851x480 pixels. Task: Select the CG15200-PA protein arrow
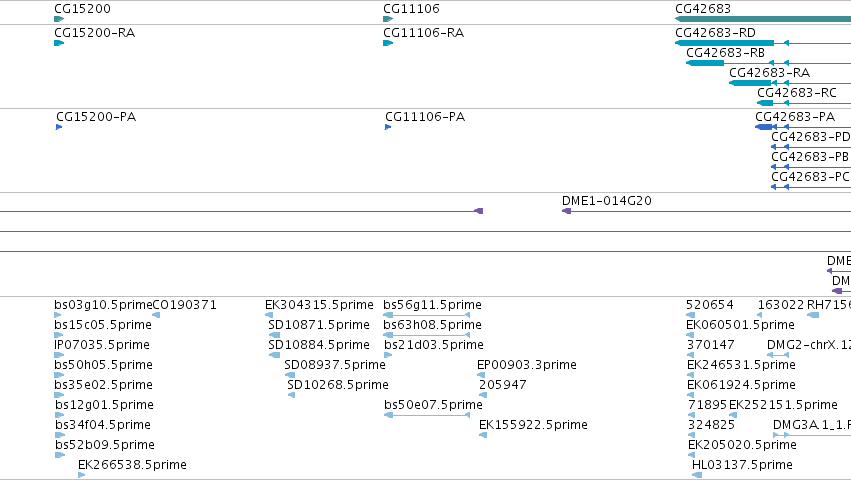pos(59,127)
